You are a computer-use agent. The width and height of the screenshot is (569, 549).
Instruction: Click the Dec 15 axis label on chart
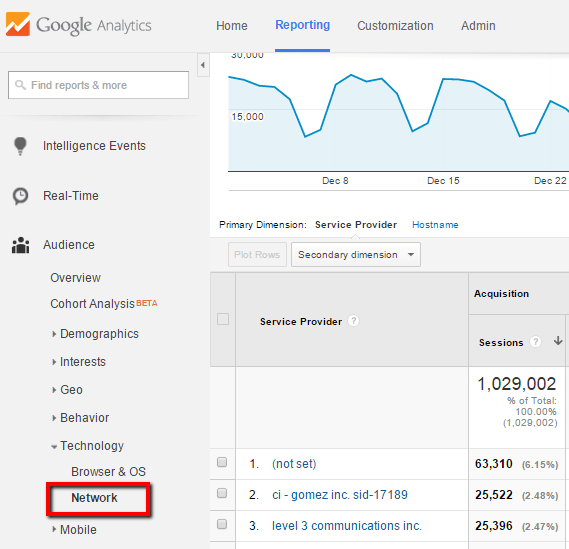click(443, 181)
